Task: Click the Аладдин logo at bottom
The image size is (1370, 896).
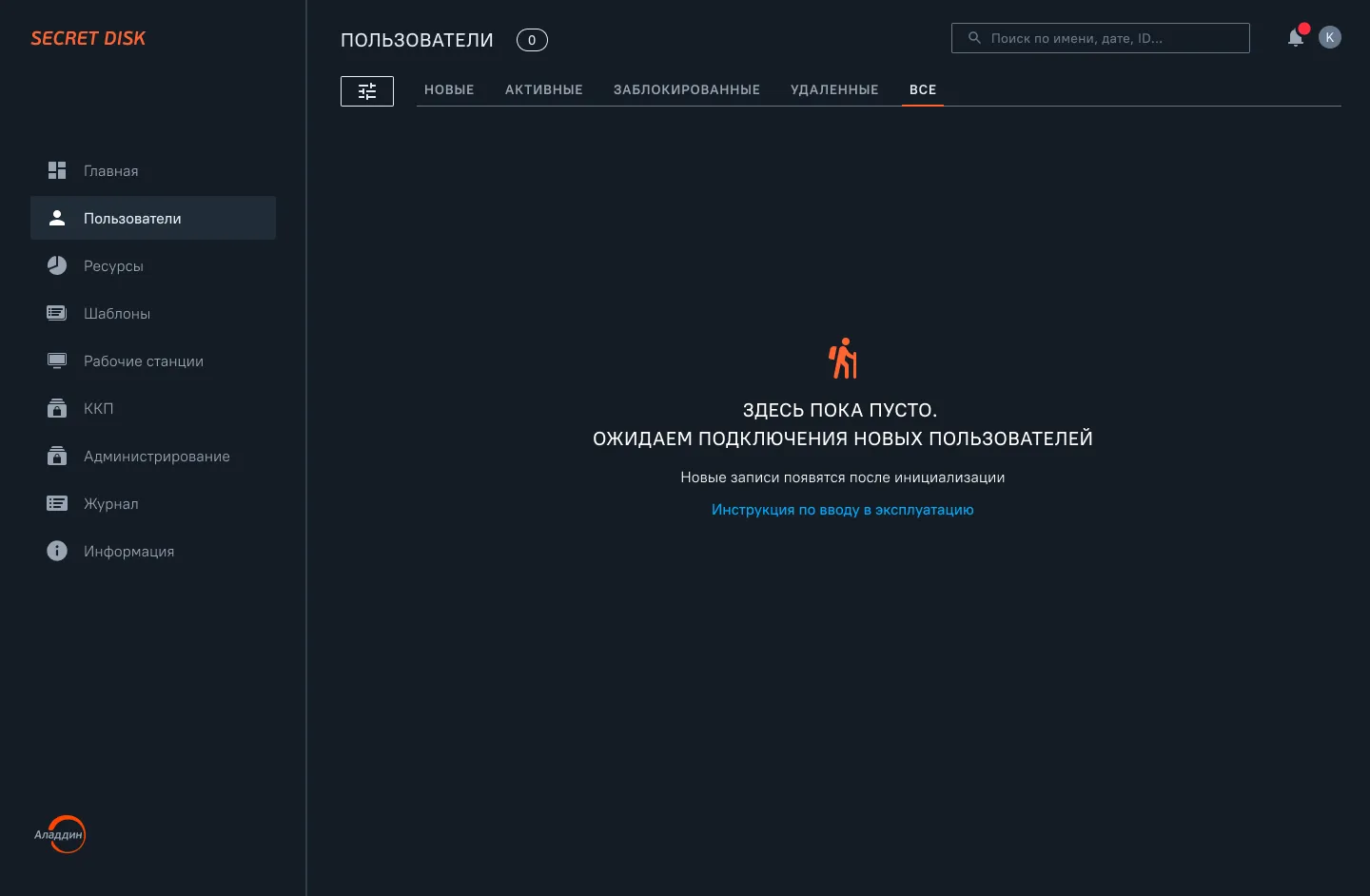Action: point(61,834)
